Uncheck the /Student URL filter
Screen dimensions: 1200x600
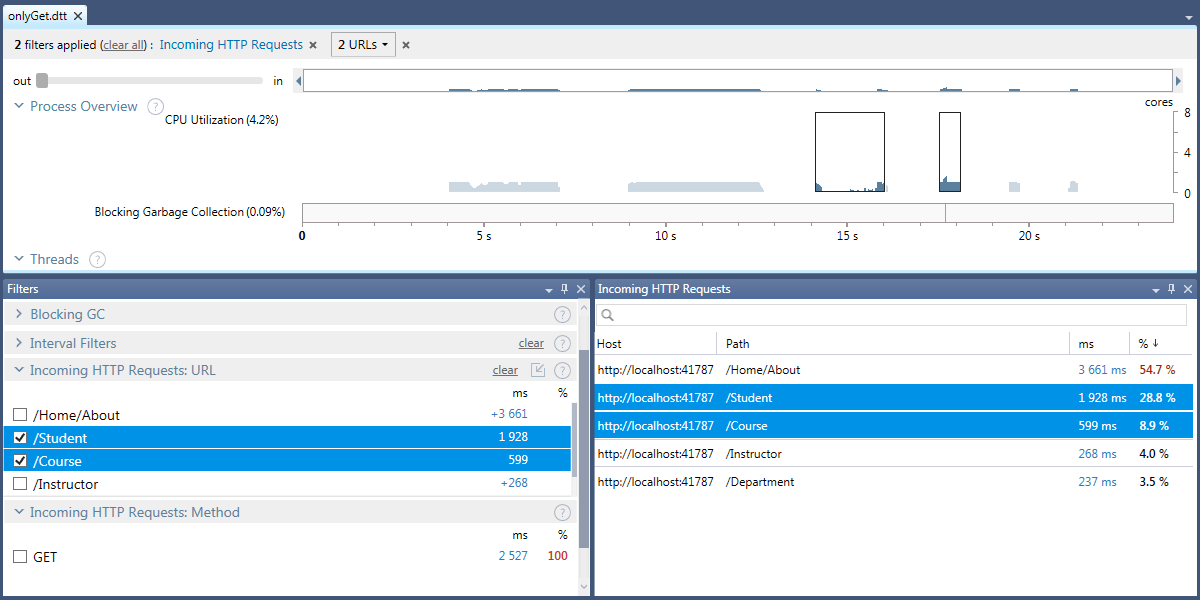20,438
